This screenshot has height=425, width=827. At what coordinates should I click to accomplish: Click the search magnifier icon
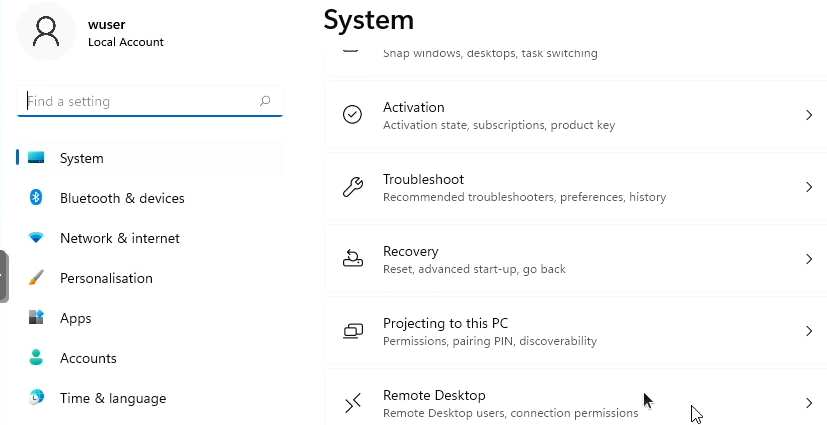(265, 101)
